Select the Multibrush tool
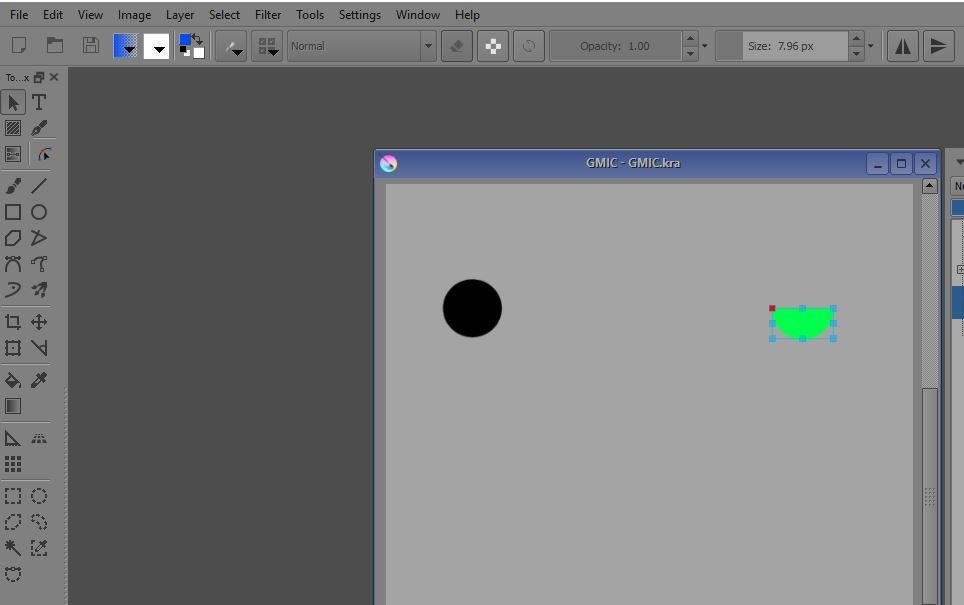The image size is (964, 605). [39, 290]
